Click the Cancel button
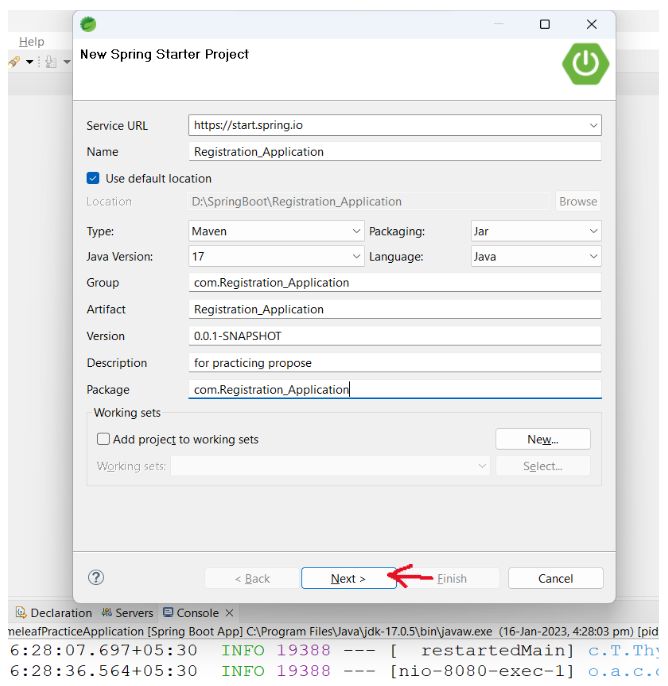The image size is (668, 686). pos(556,578)
